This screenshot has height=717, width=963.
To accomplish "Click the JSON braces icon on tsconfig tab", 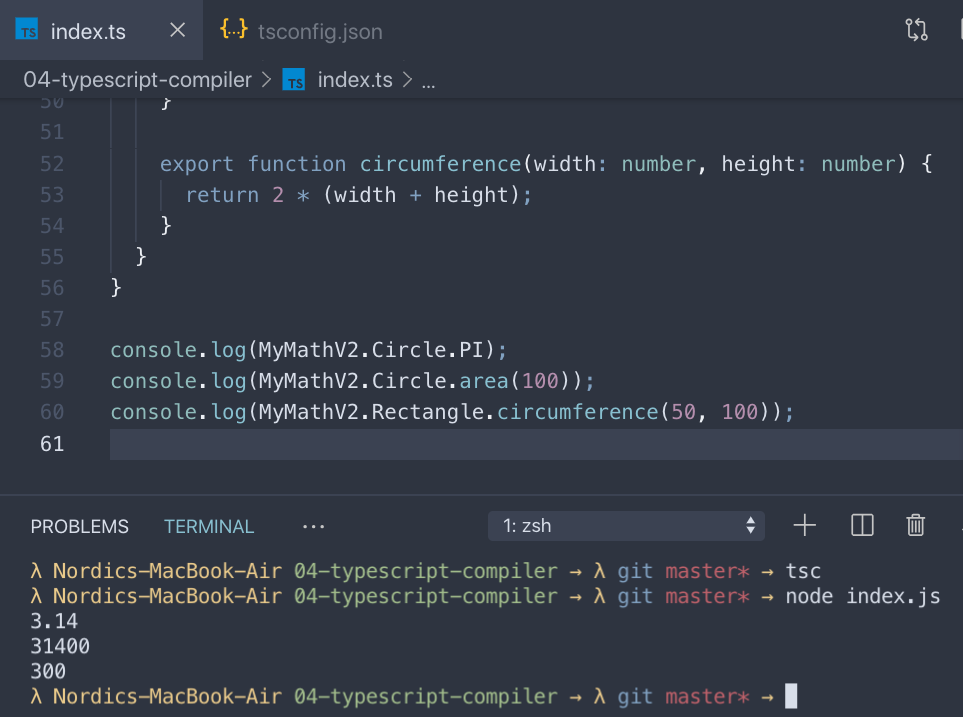I will click(233, 29).
